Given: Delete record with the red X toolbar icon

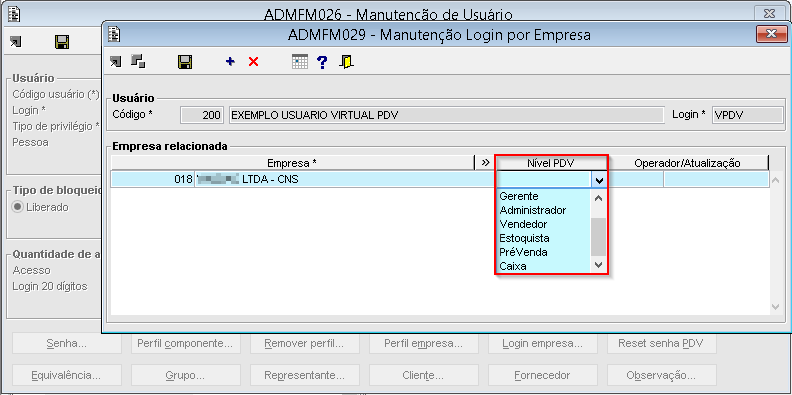Looking at the screenshot, I should tap(254, 62).
